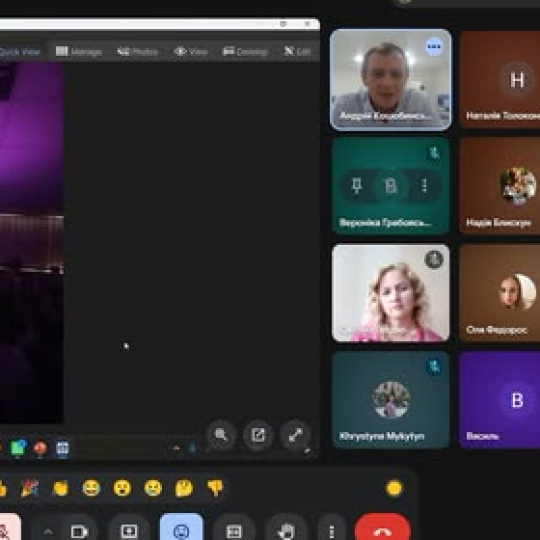This screenshot has width=540, height=540.
Task: Open more options three-dot menu in the Meet toolbar
Action: [x=331, y=531]
